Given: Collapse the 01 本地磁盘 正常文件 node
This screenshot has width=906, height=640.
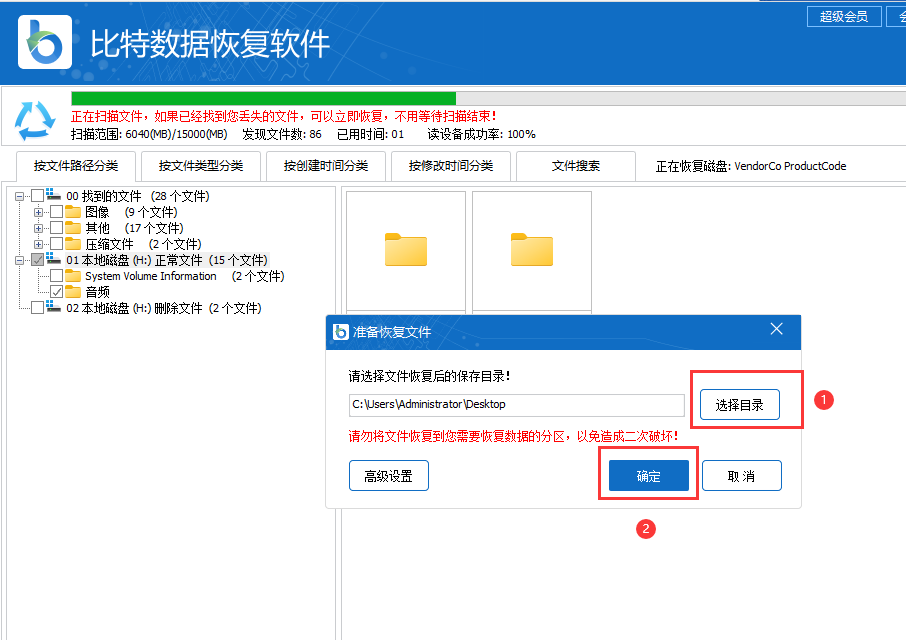Looking at the screenshot, I should (x=20, y=261).
